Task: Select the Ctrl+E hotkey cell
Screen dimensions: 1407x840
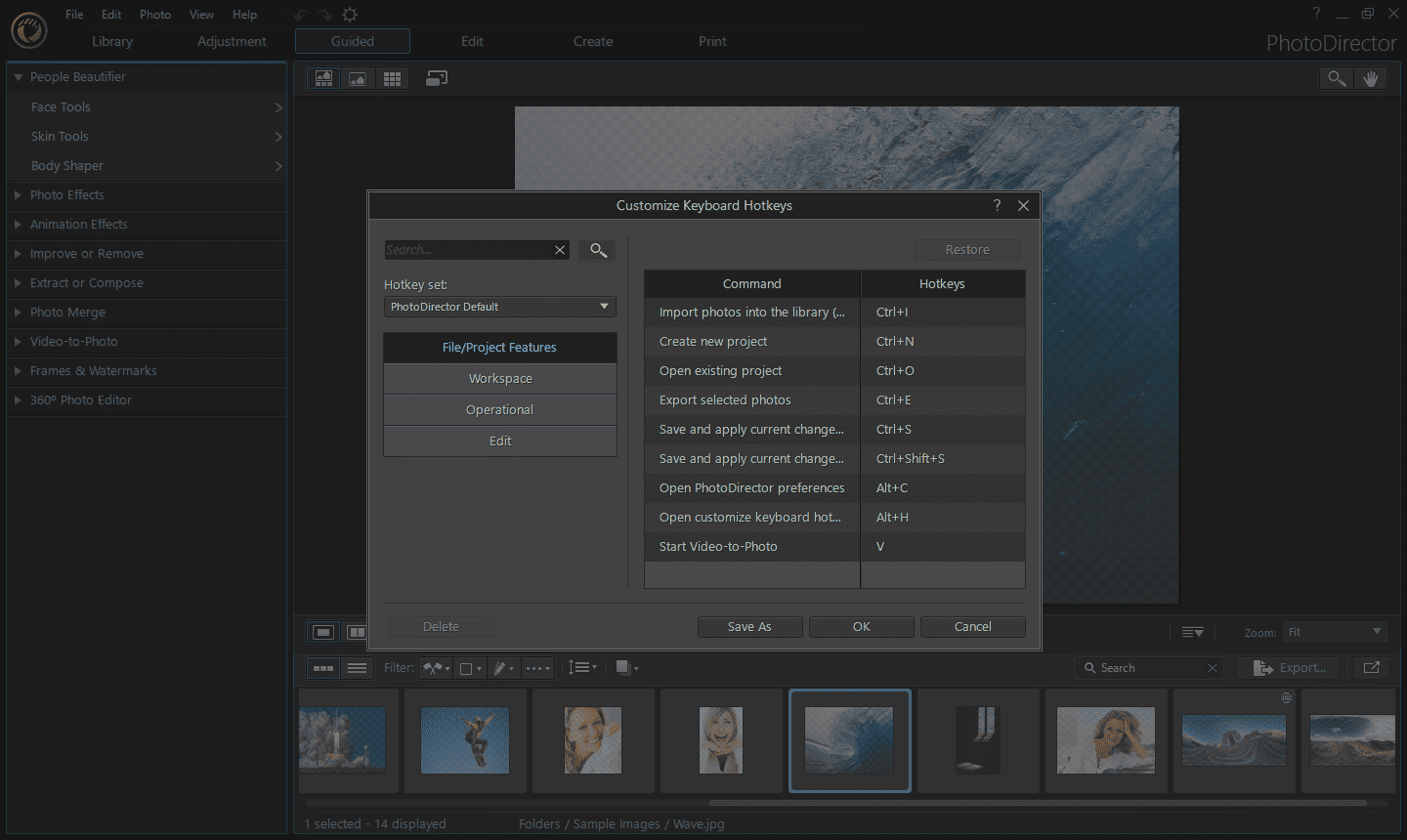Action: [x=943, y=400]
